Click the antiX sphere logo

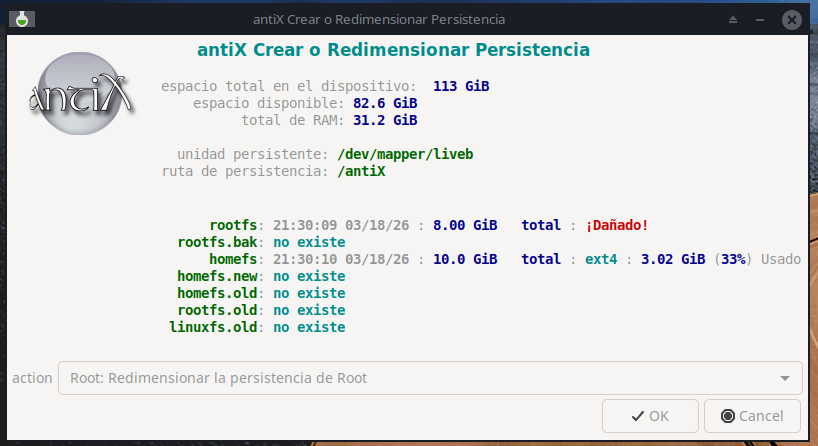81,93
